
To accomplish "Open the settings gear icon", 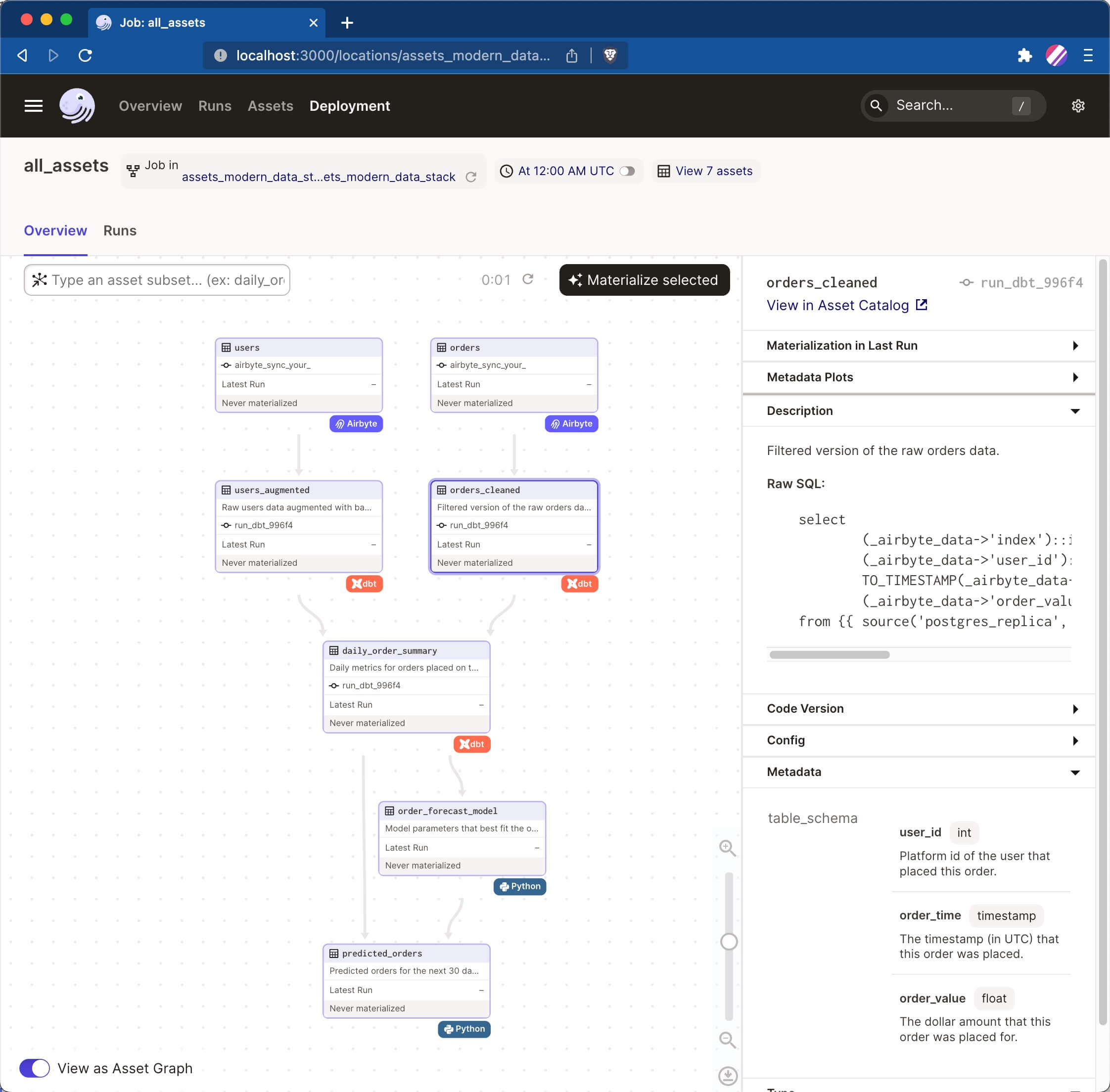I will pyautogui.click(x=1078, y=105).
